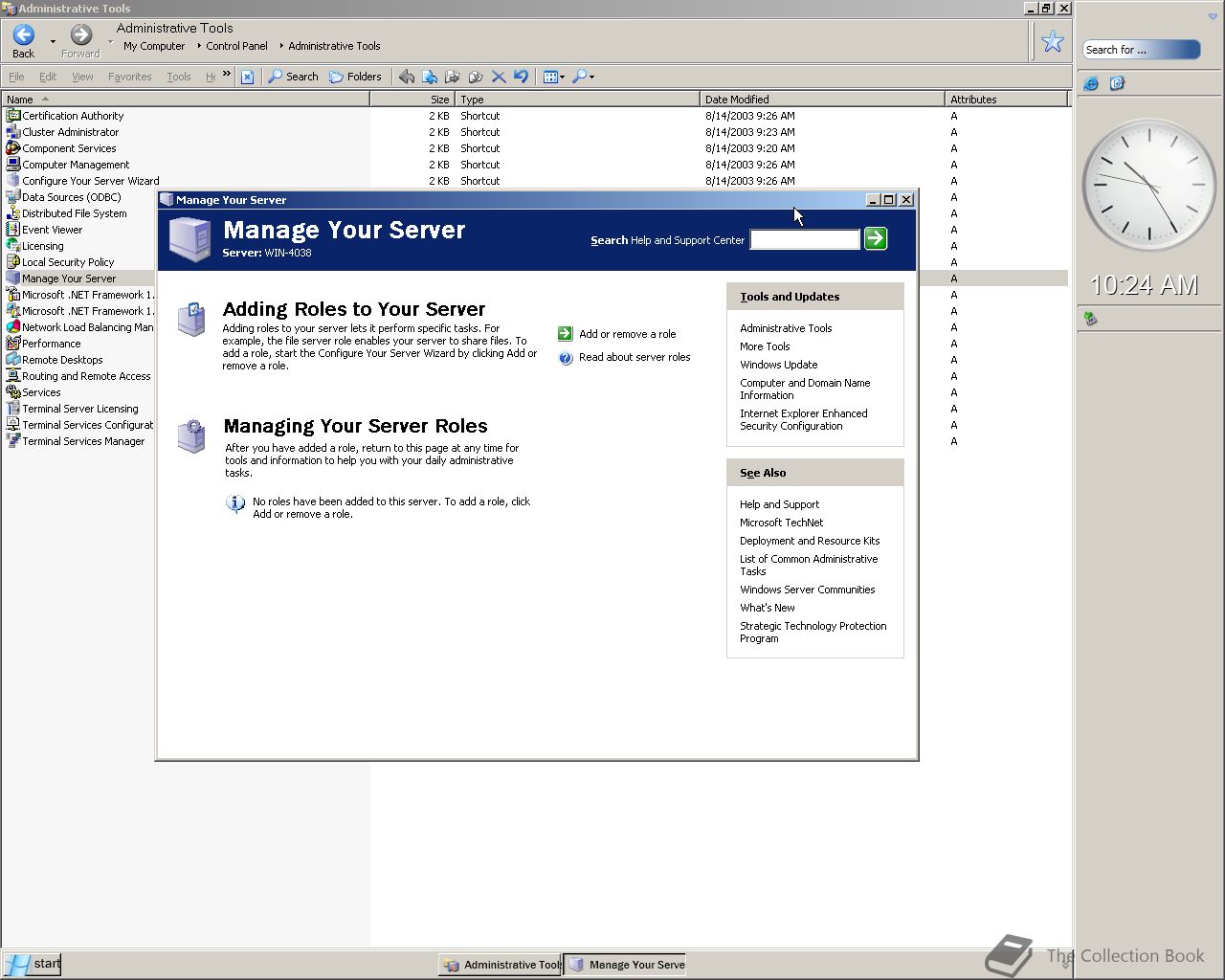
Task: Click the Back navigation arrow
Action: click(24, 35)
